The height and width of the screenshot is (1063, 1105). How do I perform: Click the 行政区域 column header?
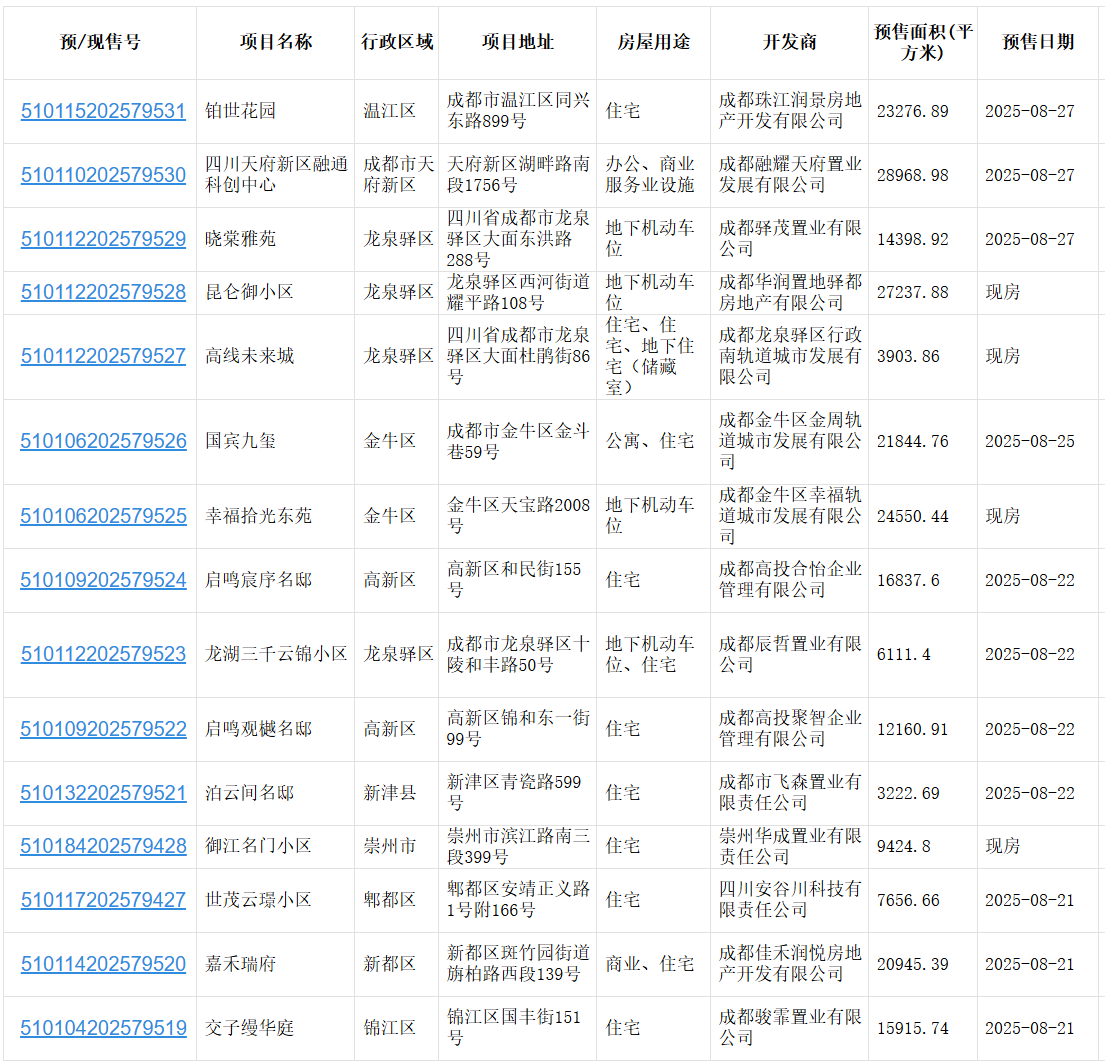tap(397, 42)
